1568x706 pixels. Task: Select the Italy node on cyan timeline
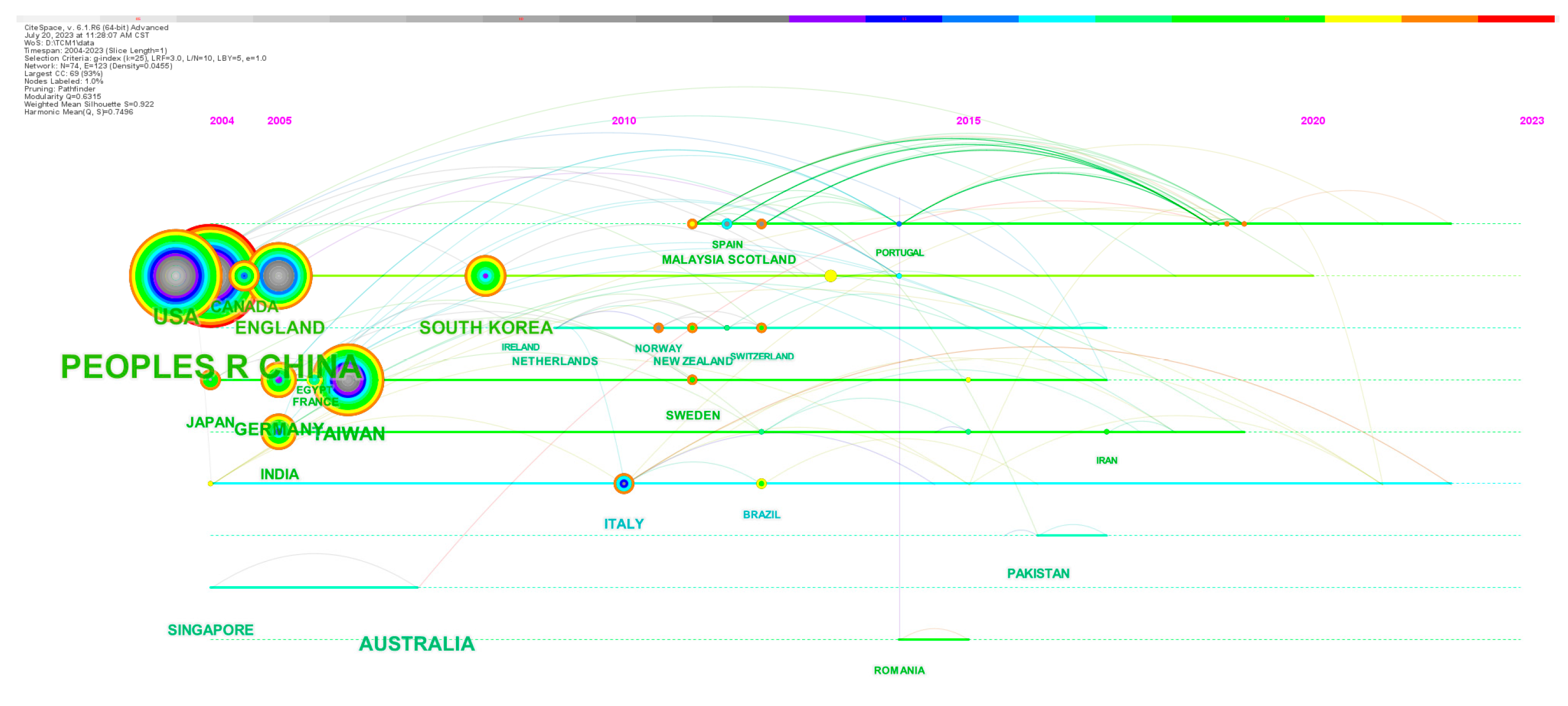coord(623,484)
